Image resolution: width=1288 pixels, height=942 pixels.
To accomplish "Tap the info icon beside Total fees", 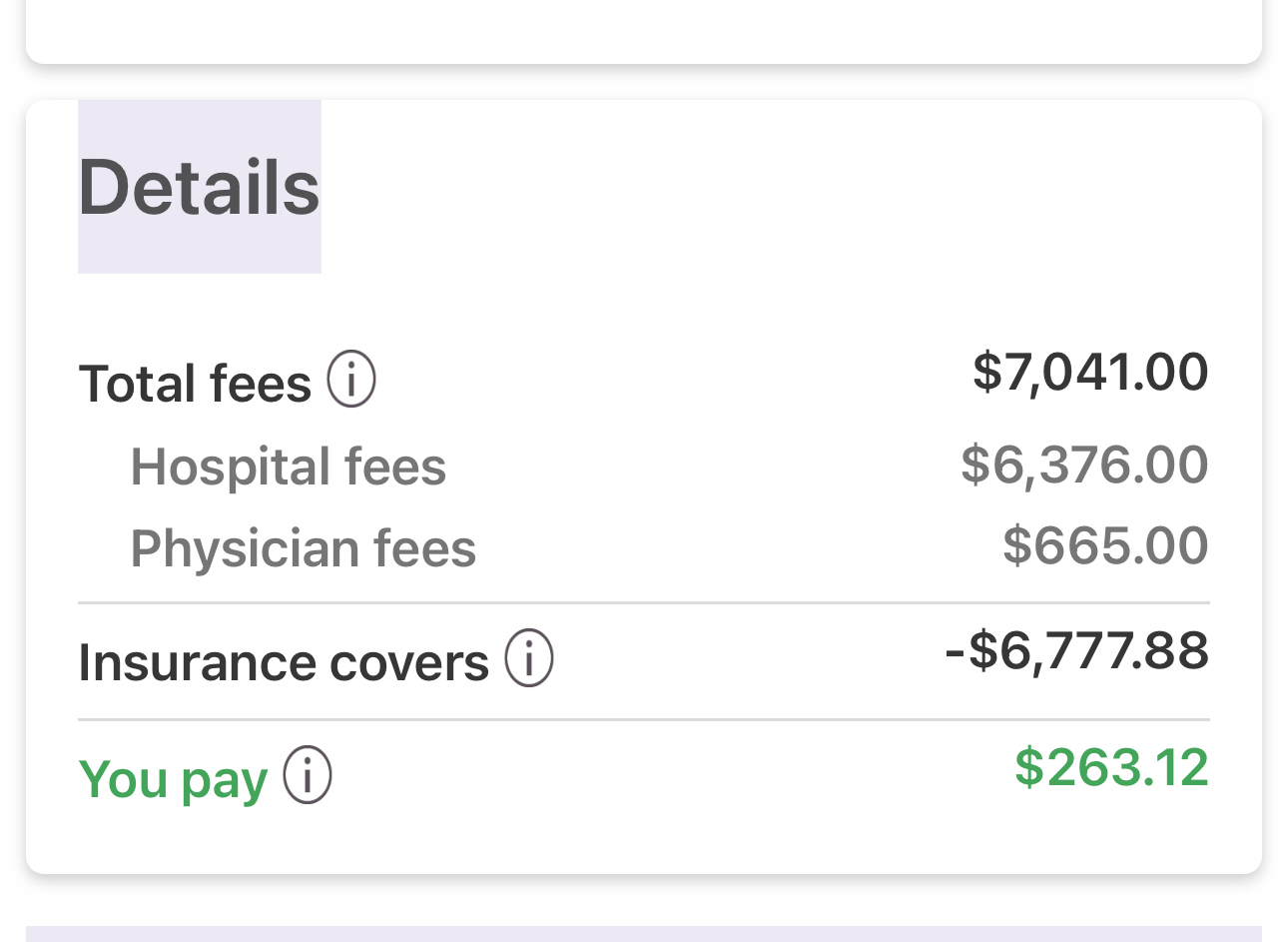I will (351, 381).
